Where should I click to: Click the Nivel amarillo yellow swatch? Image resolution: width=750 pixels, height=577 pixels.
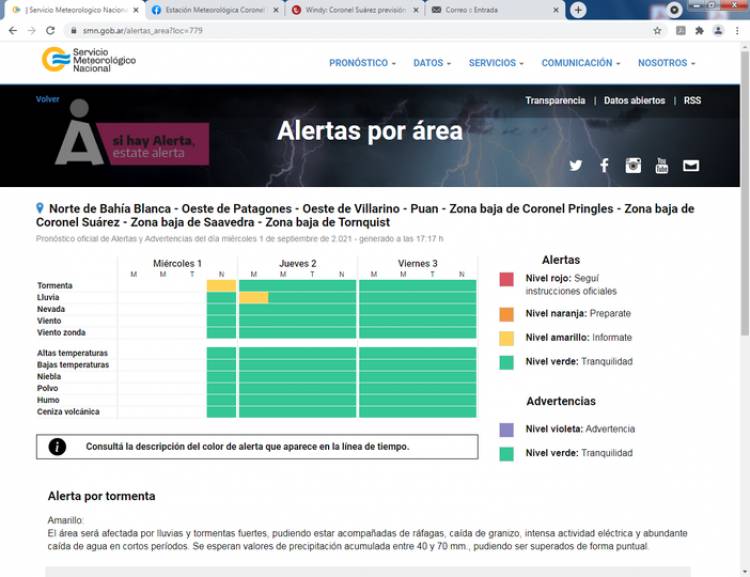pos(507,338)
